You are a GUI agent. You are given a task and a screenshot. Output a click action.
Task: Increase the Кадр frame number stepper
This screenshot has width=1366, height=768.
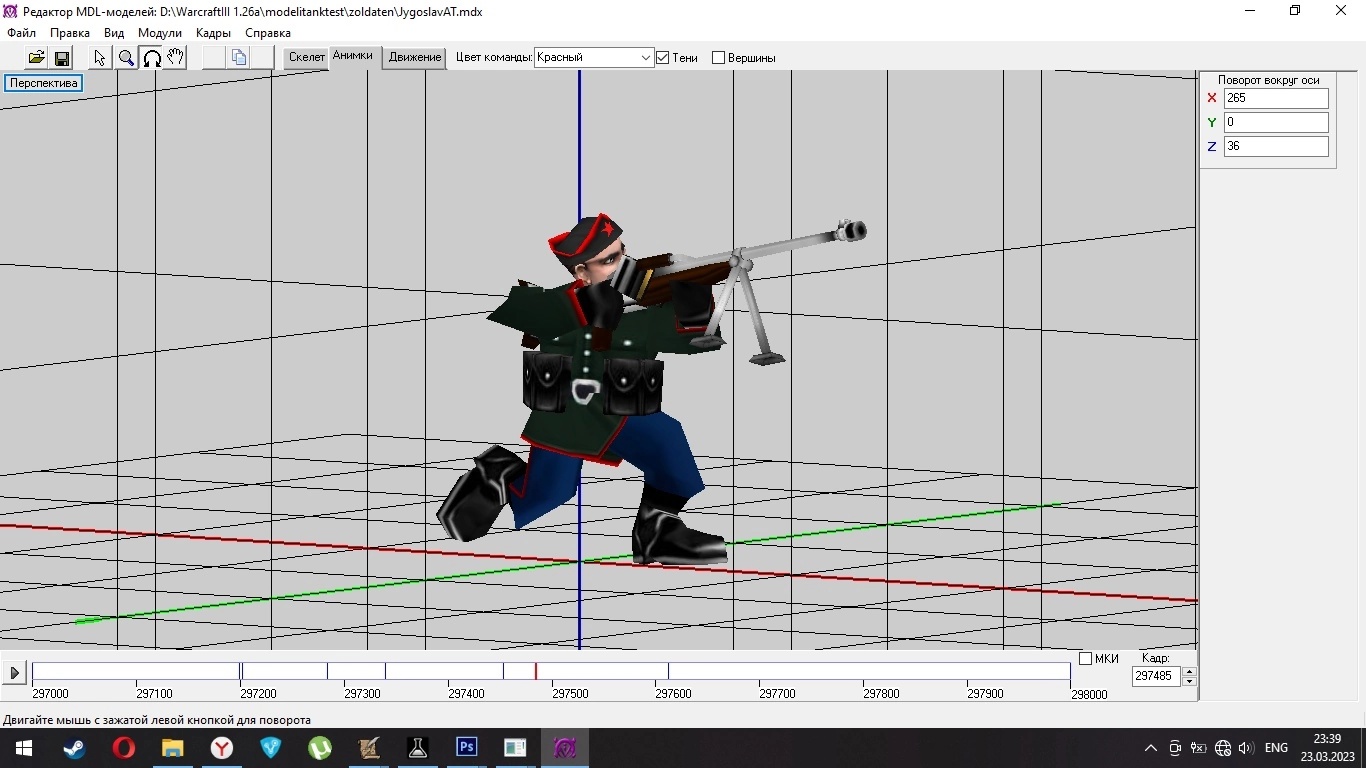(x=1189, y=672)
